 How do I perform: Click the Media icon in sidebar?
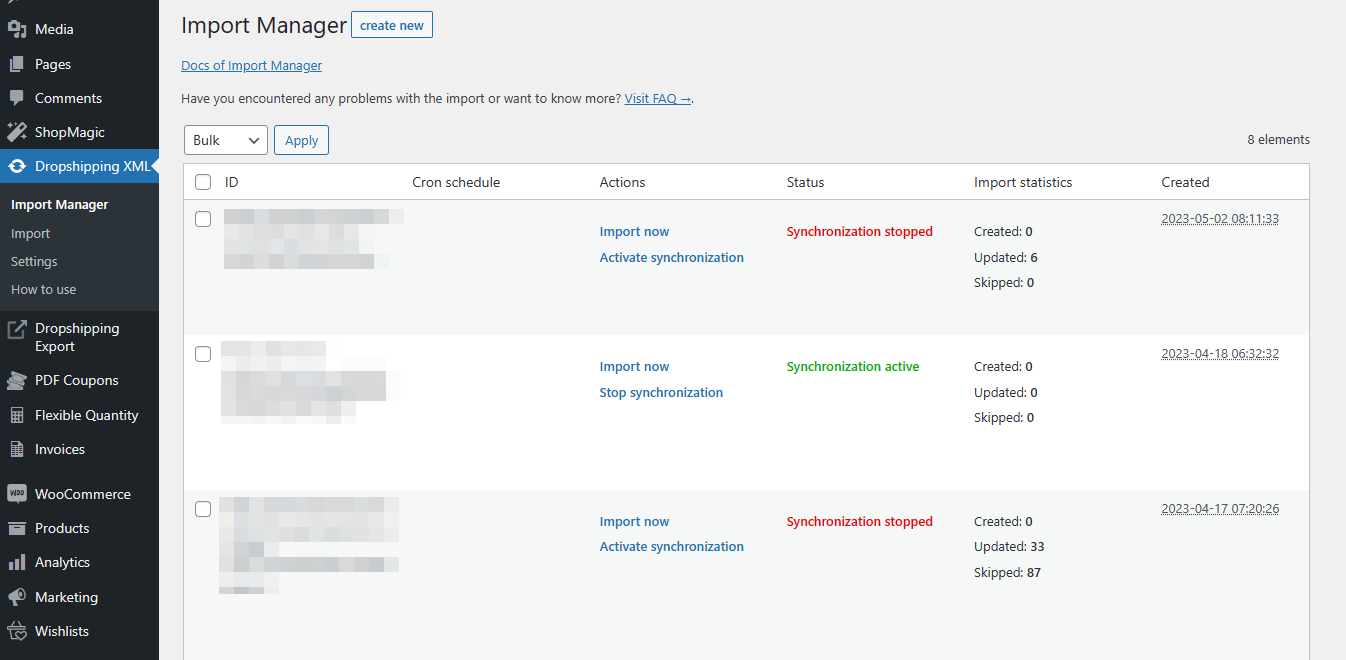pos(17,30)
